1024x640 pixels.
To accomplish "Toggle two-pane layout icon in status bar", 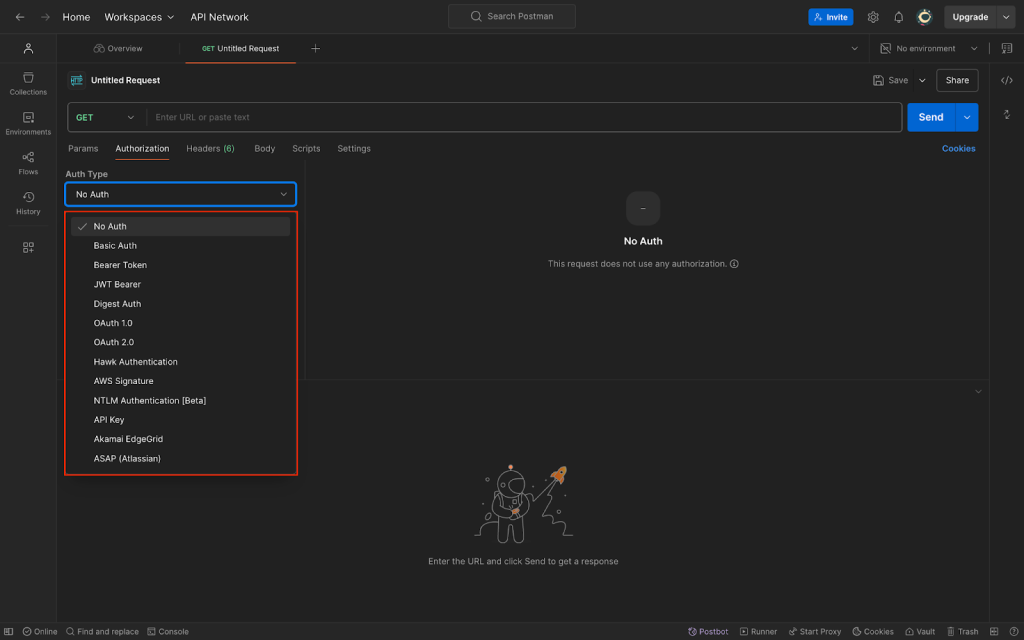I will point(994,632).
